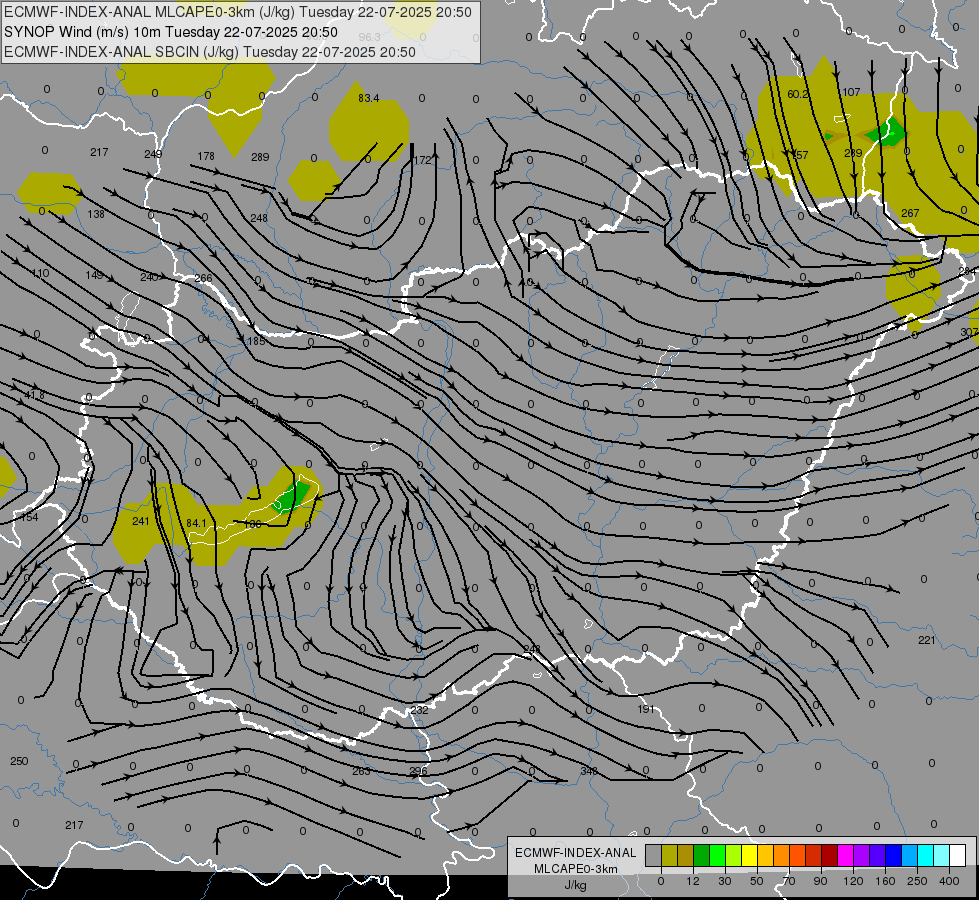Click the legend tick label '50'

tap(757, 881)
